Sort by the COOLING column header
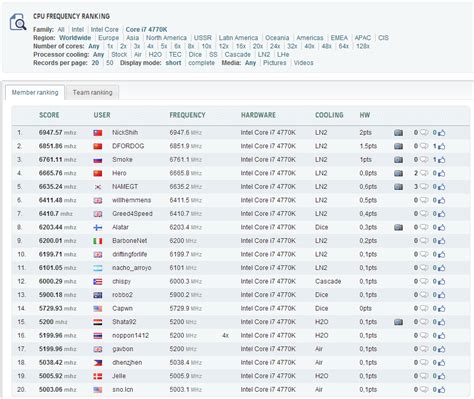Viewport: 474px width, 399px height. (x=329, y=115)
